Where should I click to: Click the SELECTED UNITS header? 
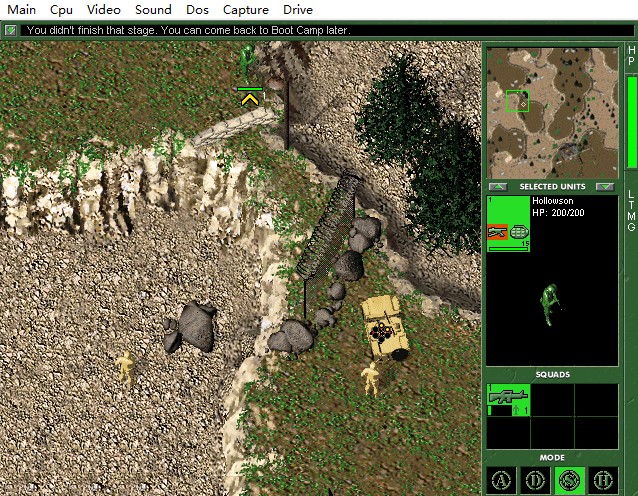click(x=552, y=186)
